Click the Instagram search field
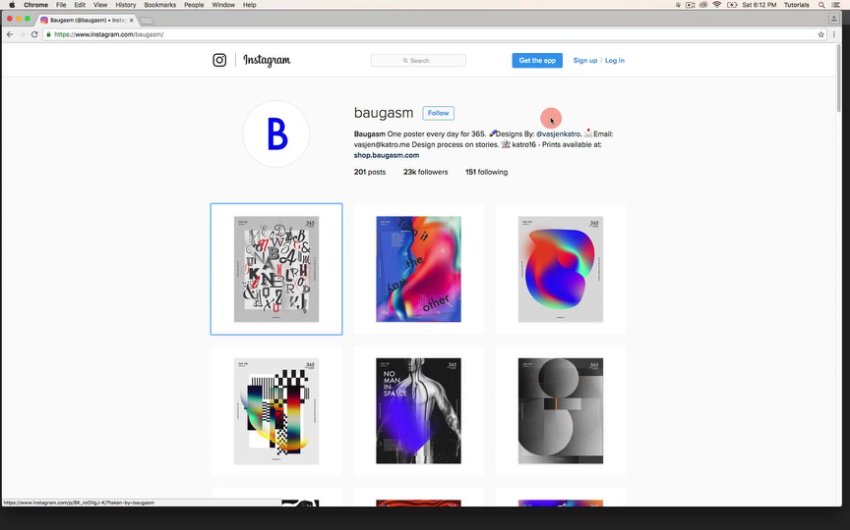This screenshot has height=530, width=850. tap(418, 61)
